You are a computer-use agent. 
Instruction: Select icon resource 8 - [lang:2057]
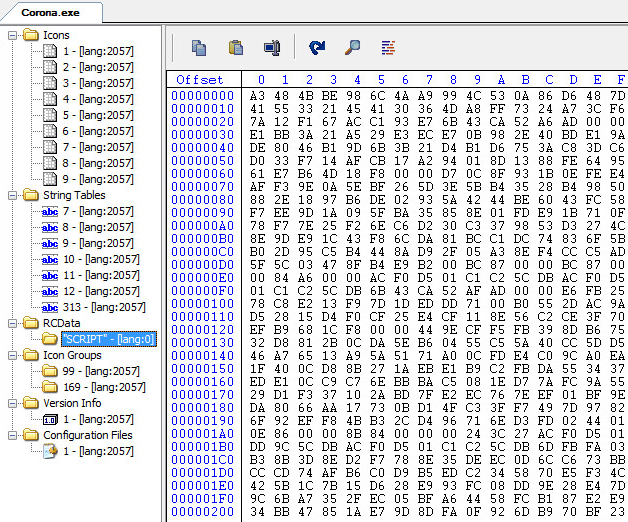(x=98, y=163)
